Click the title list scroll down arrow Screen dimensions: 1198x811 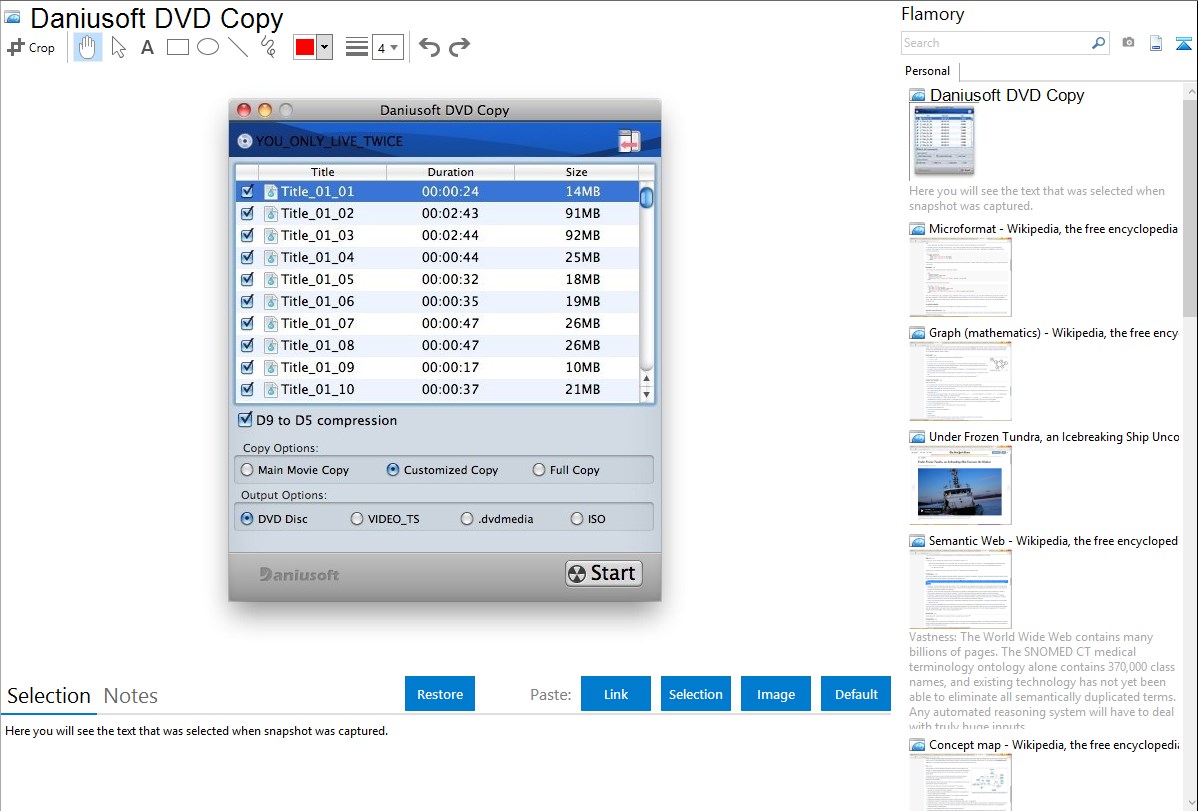click(x=646, y=395)
